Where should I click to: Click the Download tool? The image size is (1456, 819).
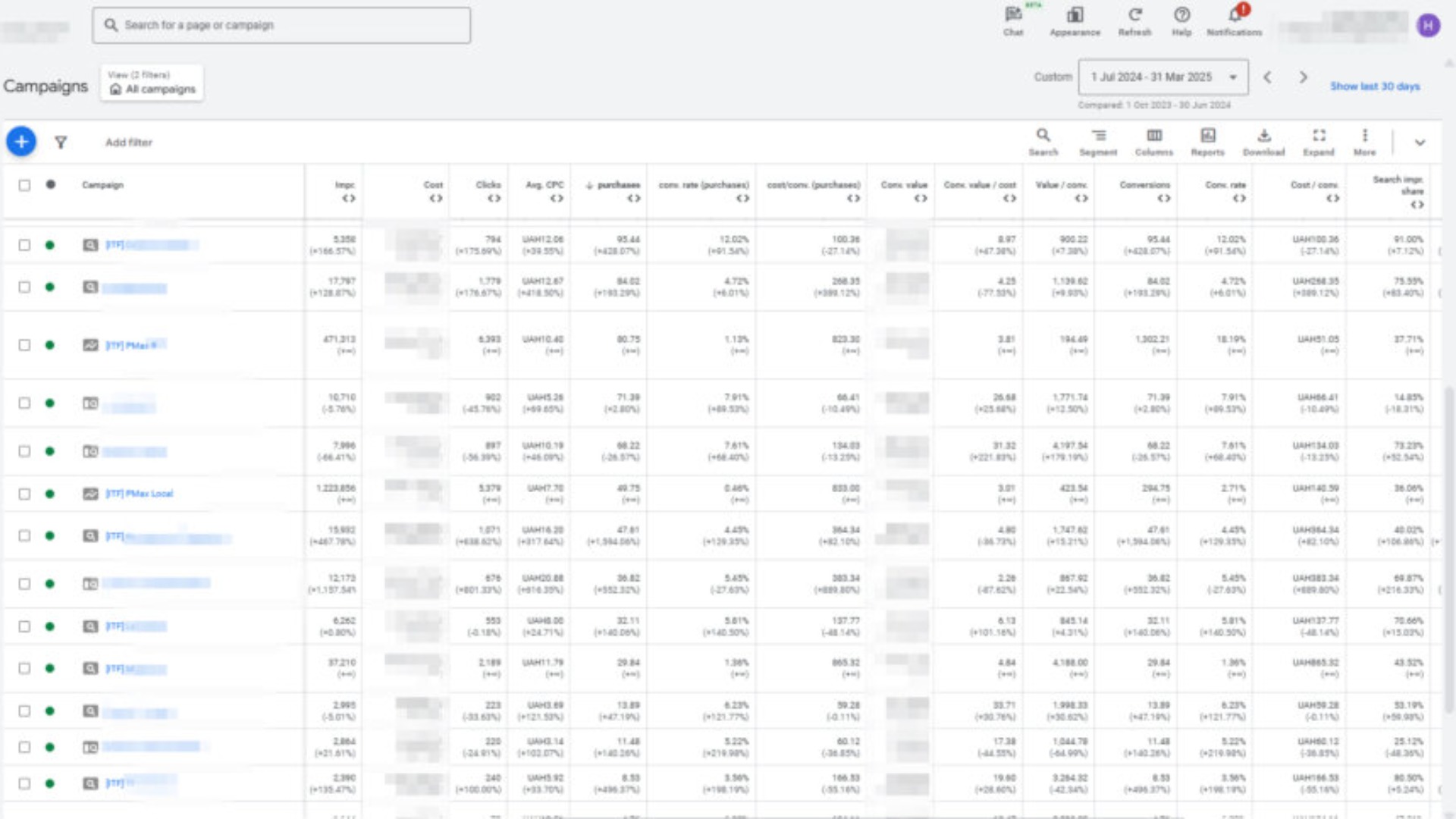pos(1263,141)
